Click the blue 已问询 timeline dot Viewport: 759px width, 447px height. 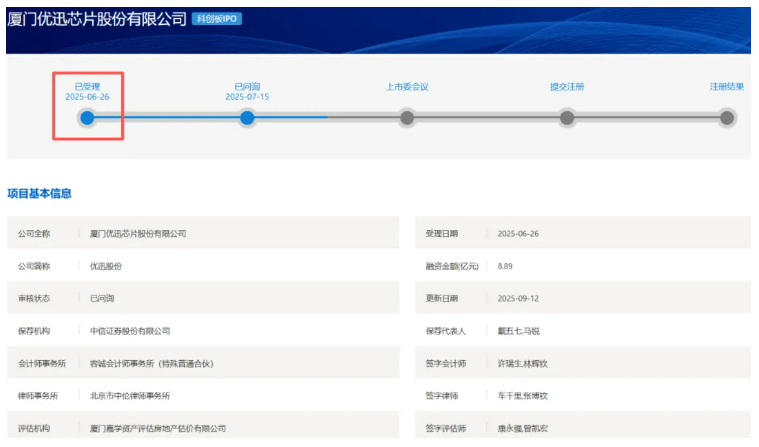247,118
